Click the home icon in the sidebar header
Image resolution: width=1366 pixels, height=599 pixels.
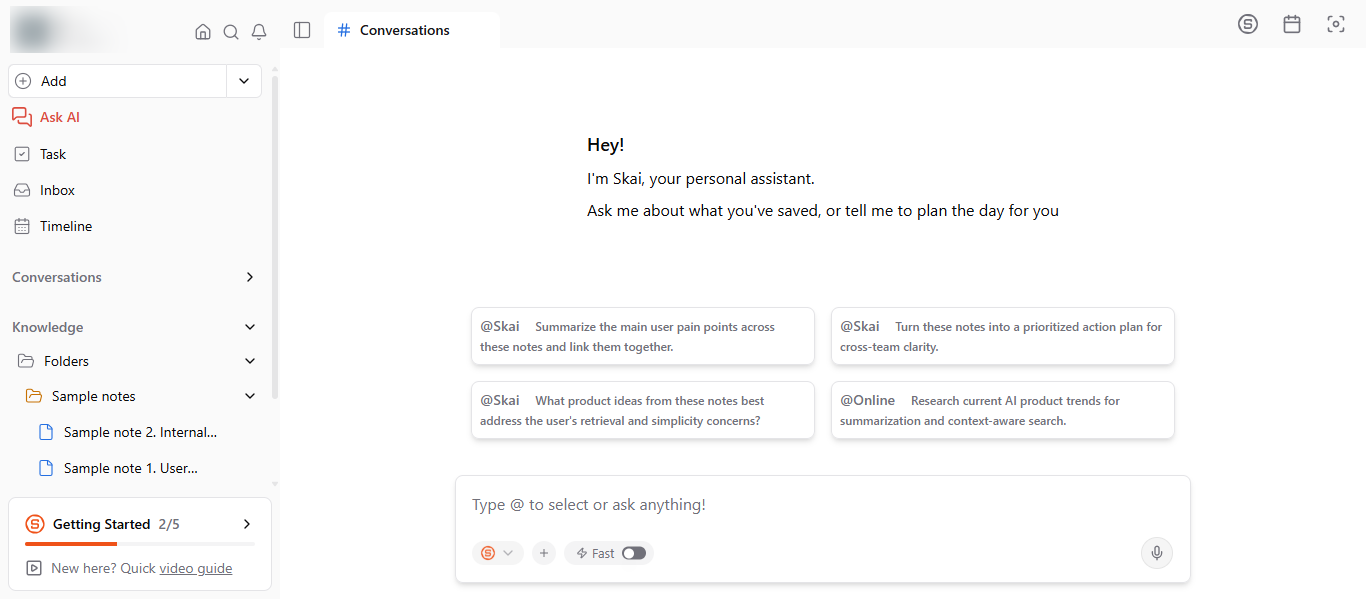[203, 32]
